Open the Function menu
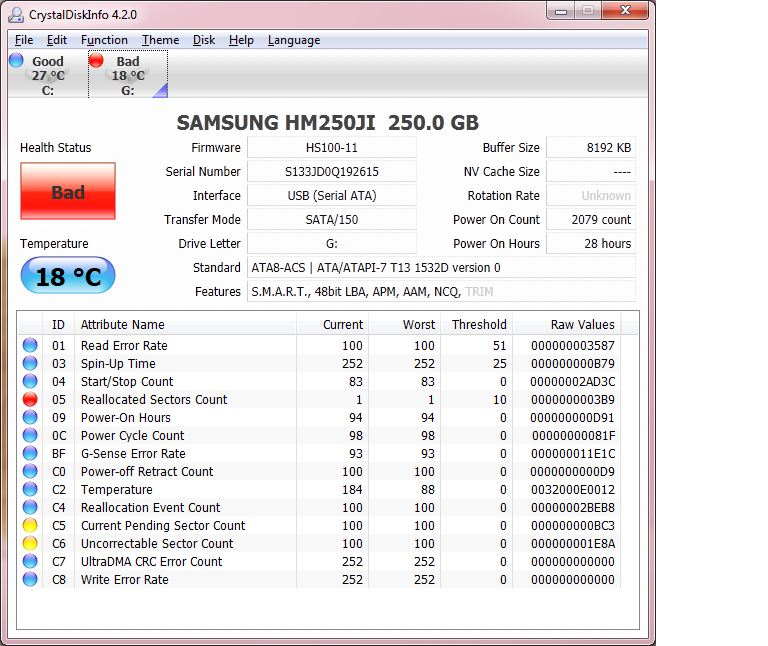The width and height of the screenshot is (768, 646). [104, 40]
